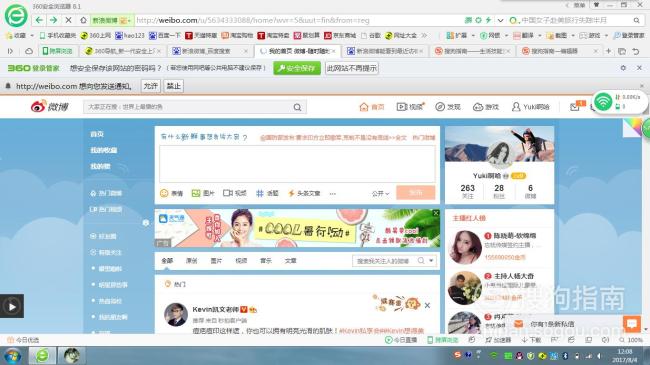Open the Yuki profile avatar picture
Viewport: 650px width, 365px height.
pos(500,154)
